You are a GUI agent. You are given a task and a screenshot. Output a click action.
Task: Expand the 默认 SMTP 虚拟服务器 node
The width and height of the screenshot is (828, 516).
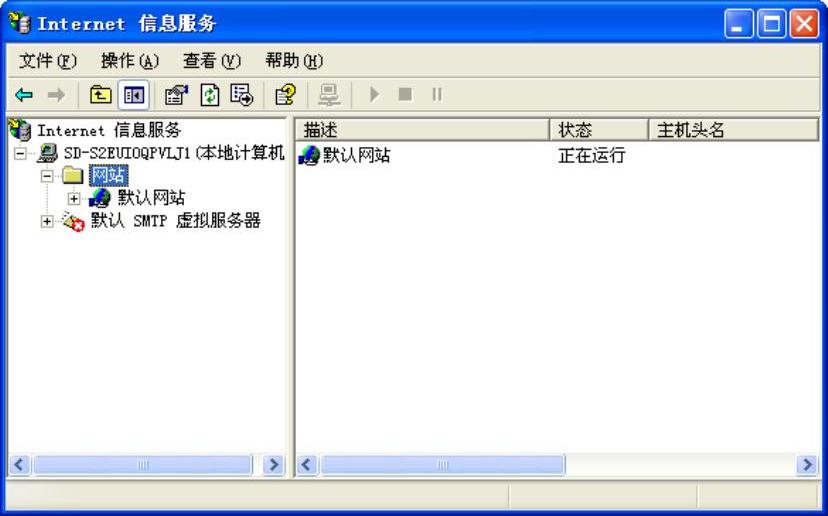coord(47,221)
